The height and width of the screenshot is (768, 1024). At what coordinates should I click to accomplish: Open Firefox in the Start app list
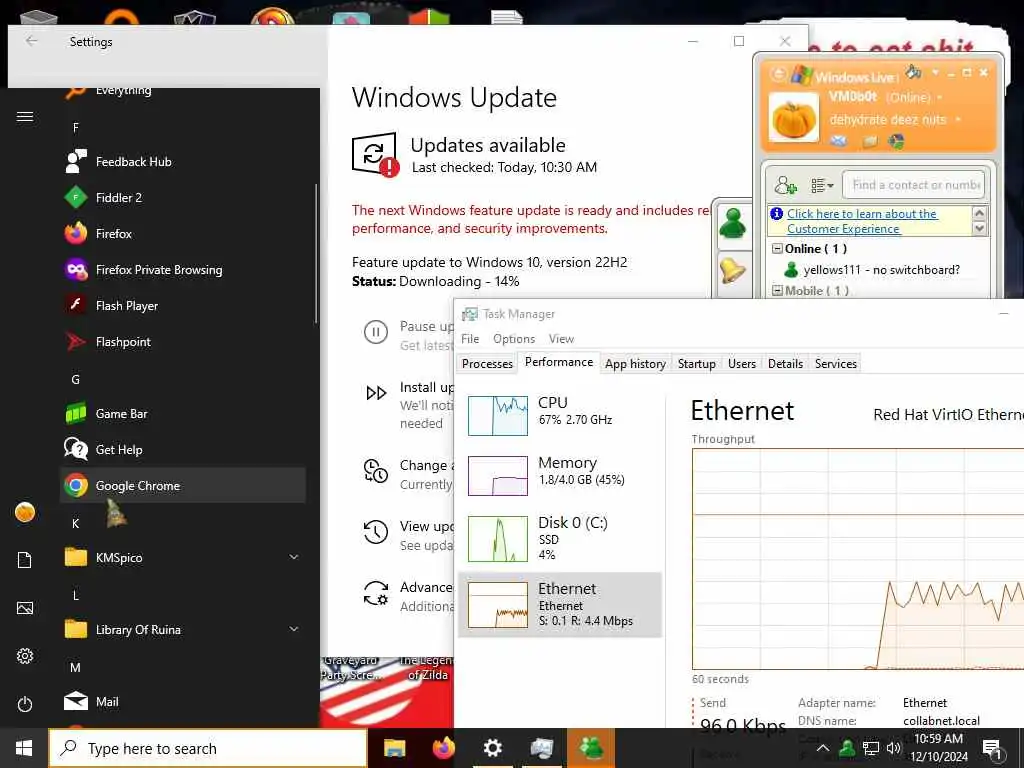click(183, 233)
